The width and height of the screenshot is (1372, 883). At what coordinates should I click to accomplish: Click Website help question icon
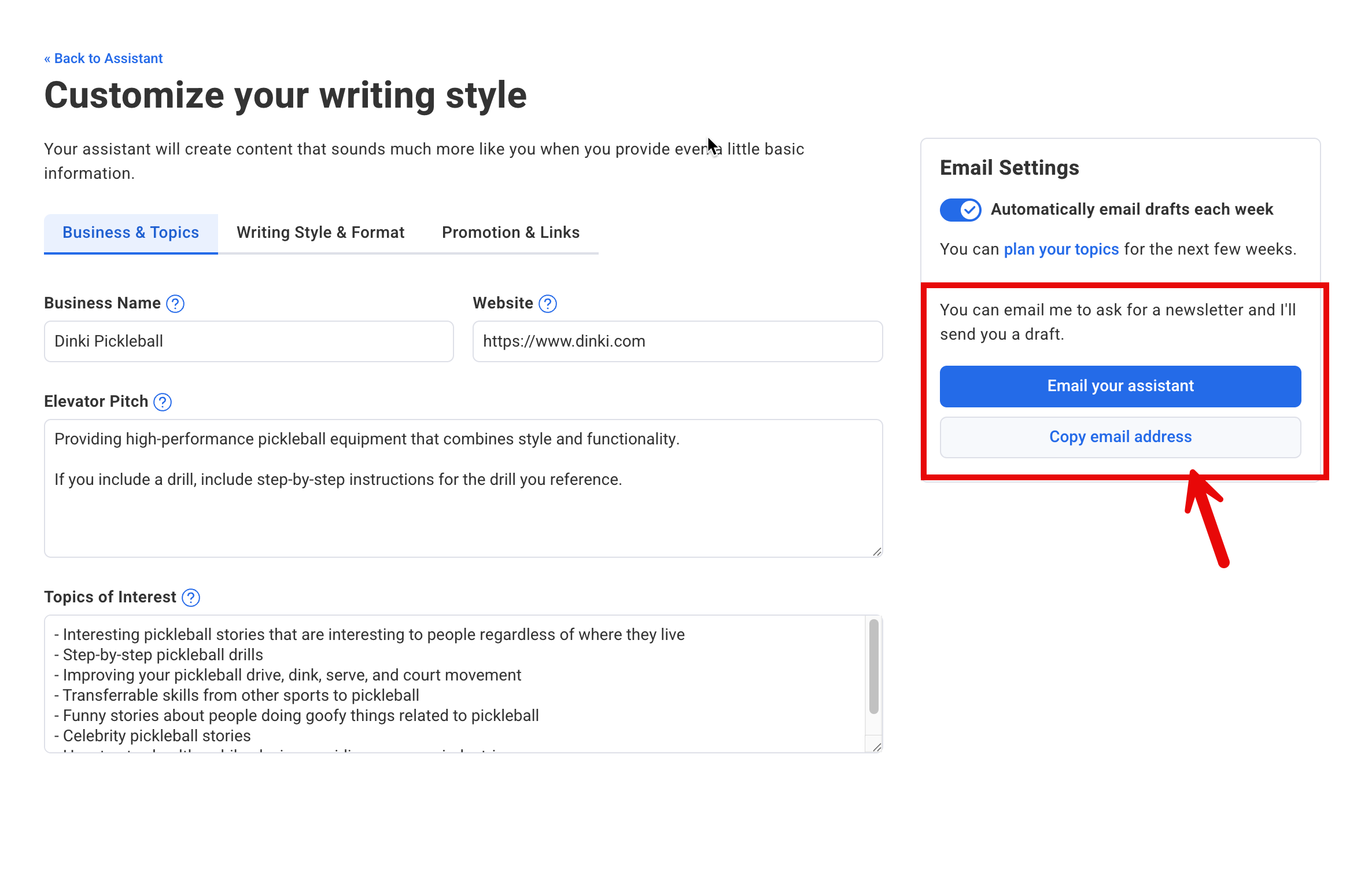pyautogui.click(x=547, y=304)
